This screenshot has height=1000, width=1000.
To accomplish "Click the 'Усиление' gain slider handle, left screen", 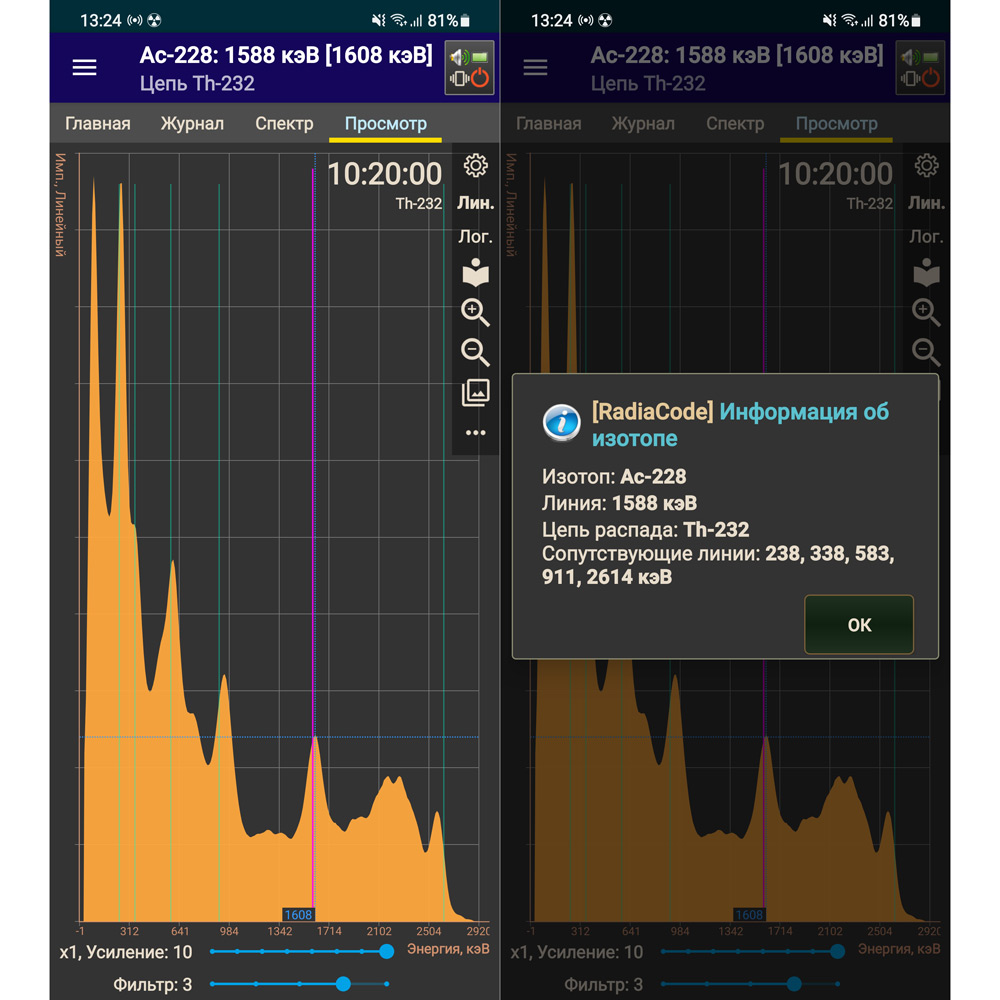I will coord(387,952).
